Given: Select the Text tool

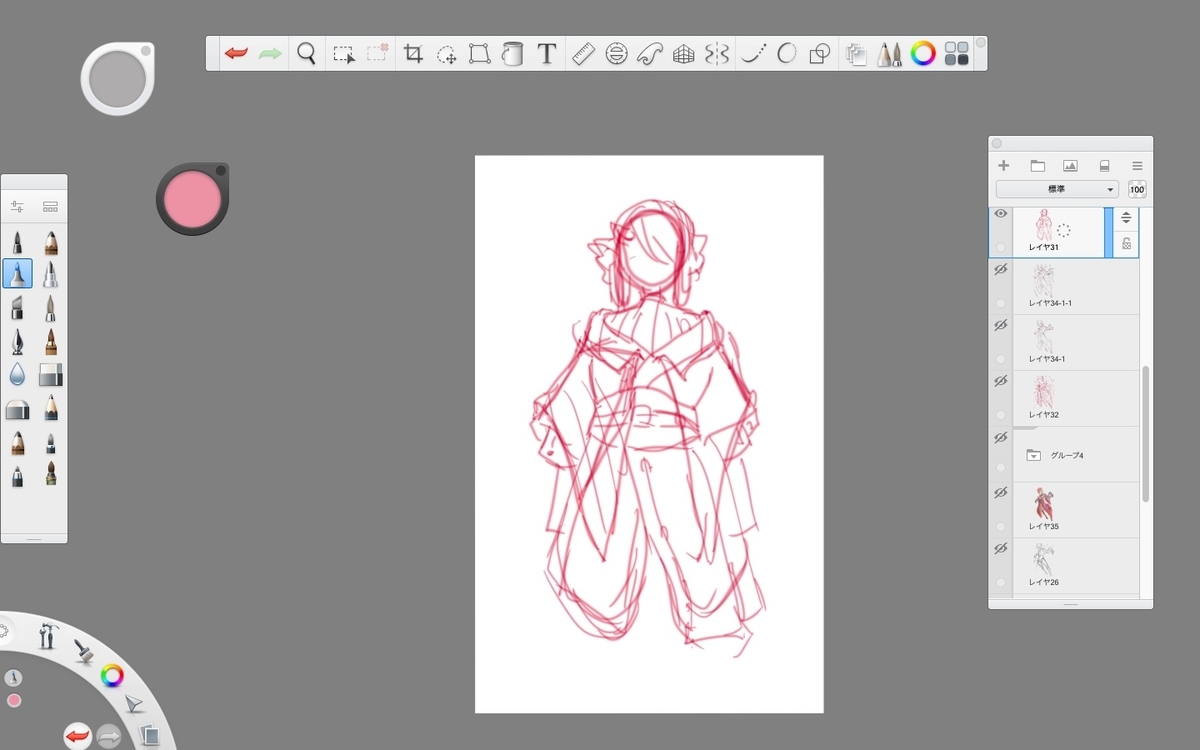Looking at the screenshot, I should click(546, 54).
